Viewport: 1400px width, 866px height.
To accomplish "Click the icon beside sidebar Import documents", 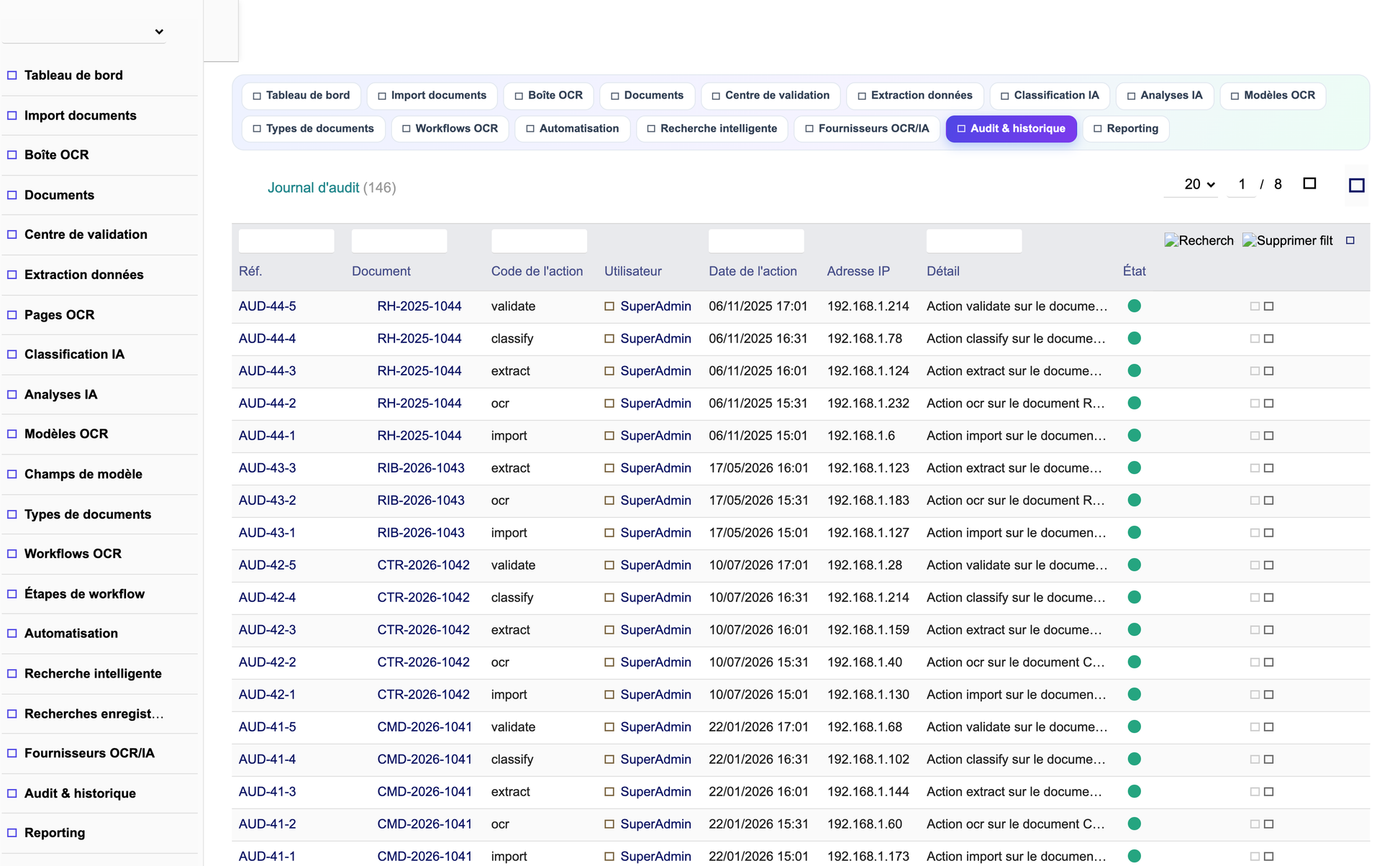I will 12,115.
